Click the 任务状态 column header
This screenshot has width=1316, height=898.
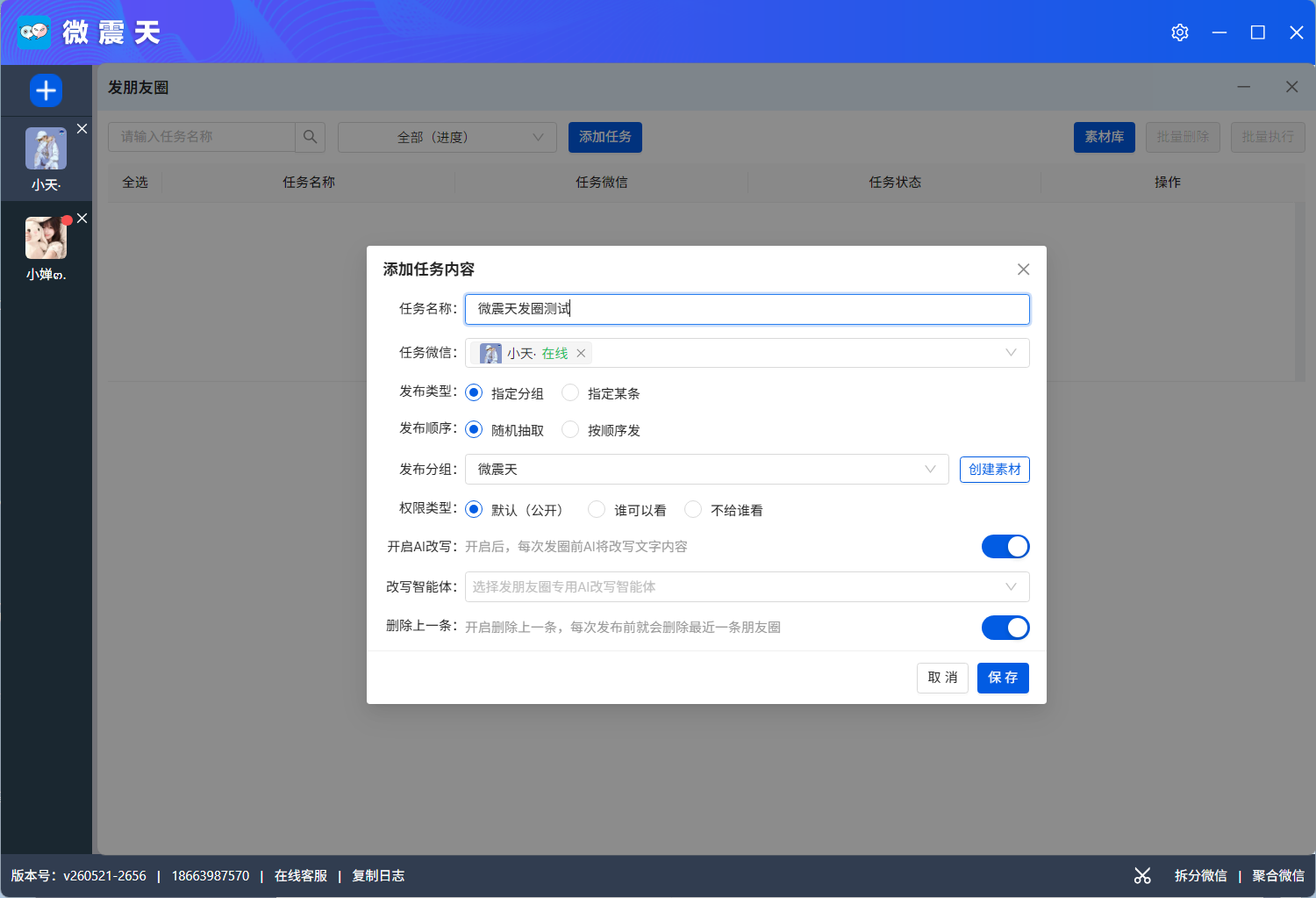(895, 182)
